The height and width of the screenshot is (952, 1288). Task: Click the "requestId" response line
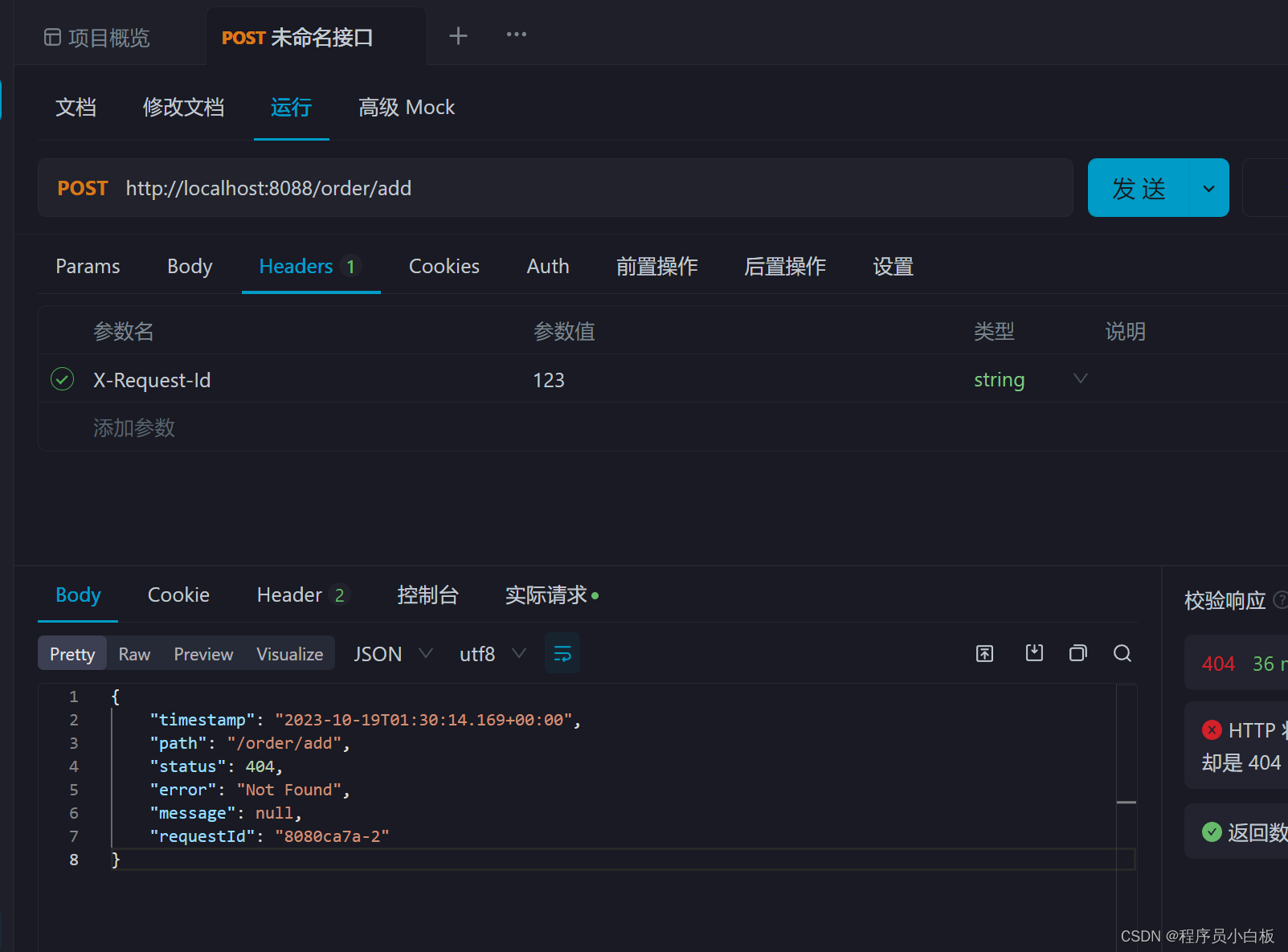pos(269,836)
